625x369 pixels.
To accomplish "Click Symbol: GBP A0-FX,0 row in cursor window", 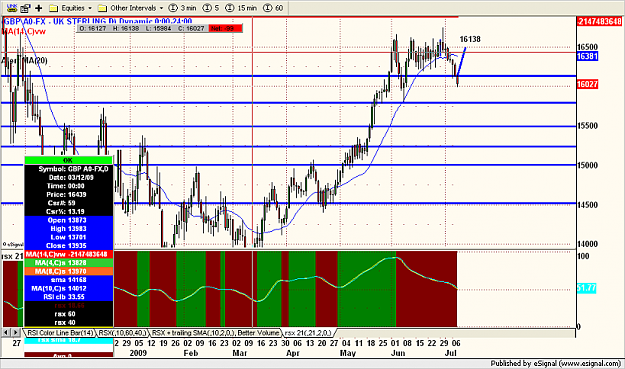I will tap(69, 169).
